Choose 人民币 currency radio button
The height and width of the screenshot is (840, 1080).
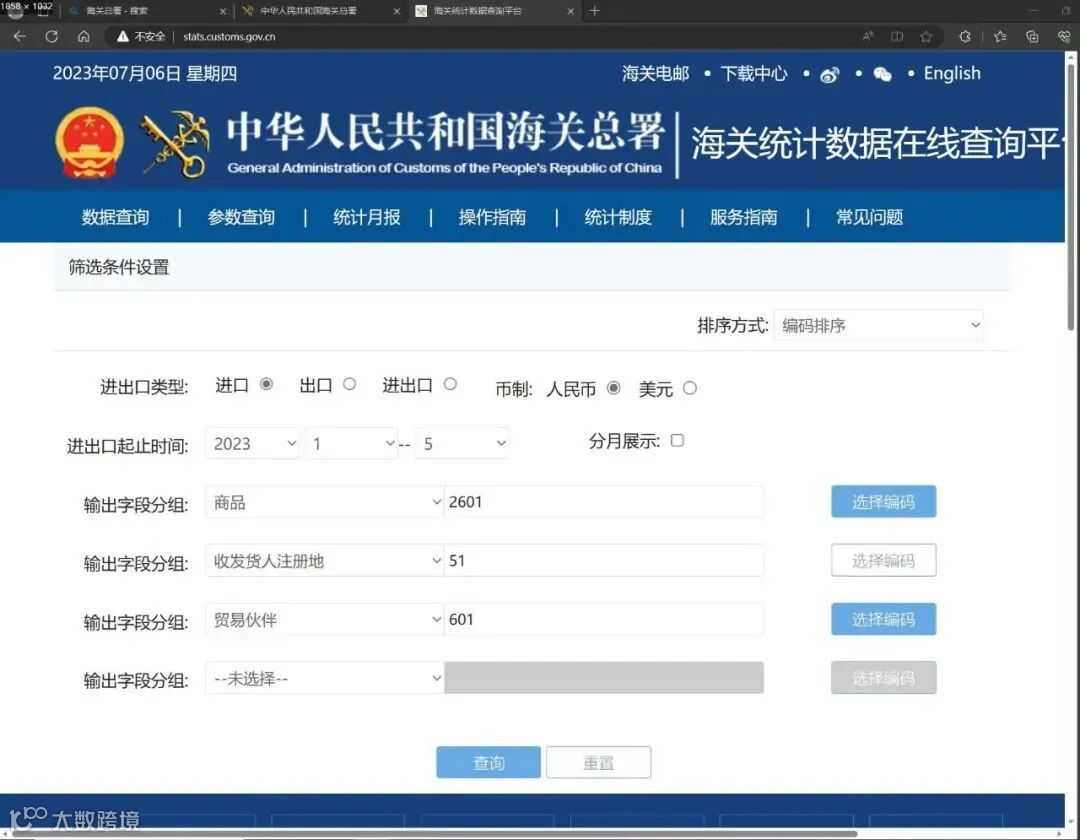click(614, 388)
